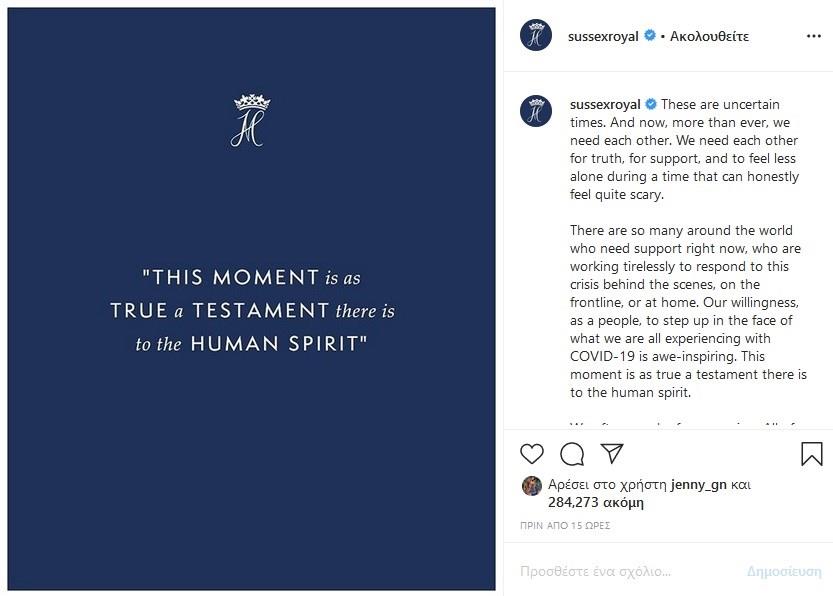Open the three-dot more options menu
This screenshot has height=596, width=833.
(x=813, y=36)
